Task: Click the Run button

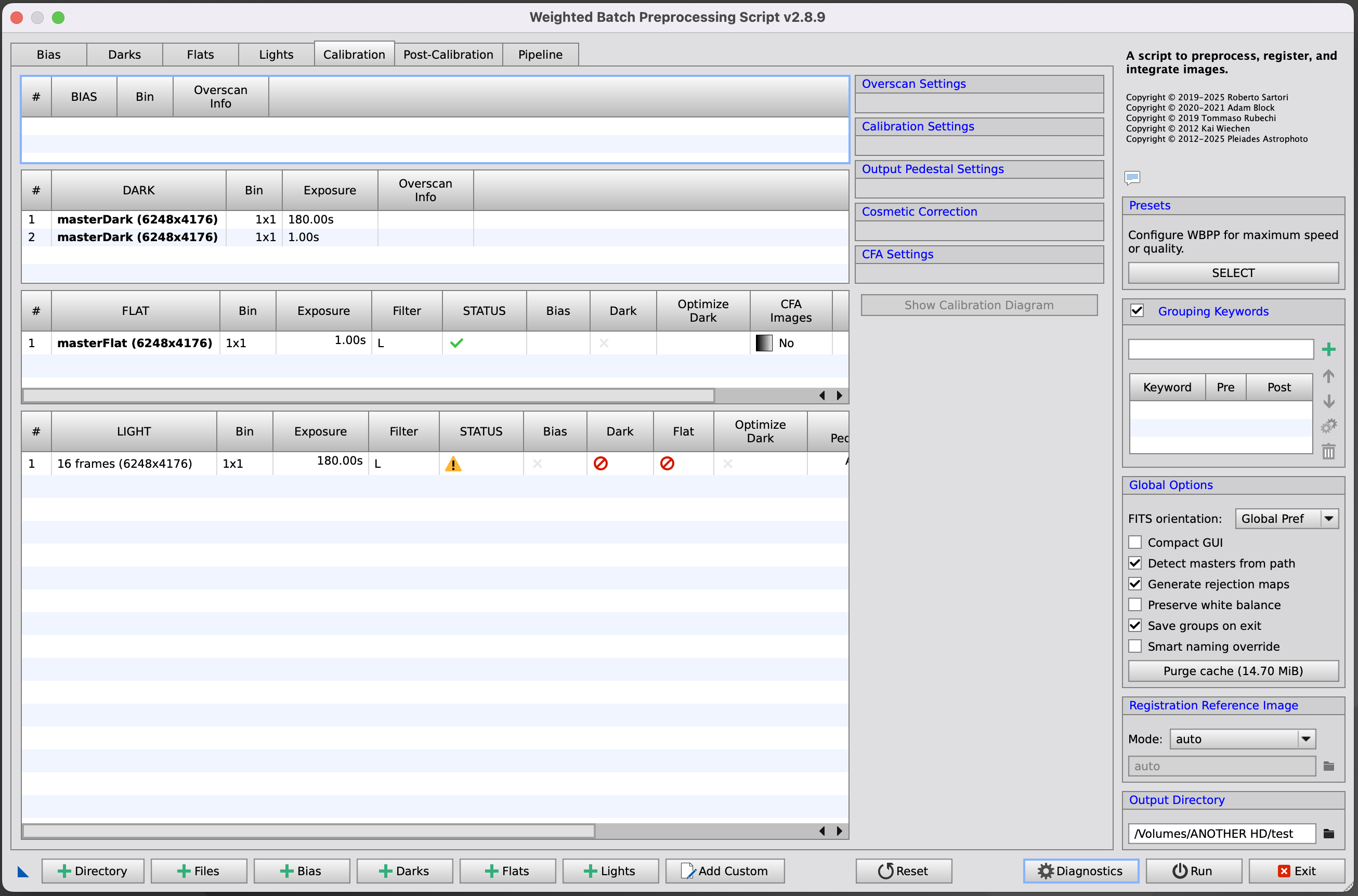Action: click(x=1193, y=871)
